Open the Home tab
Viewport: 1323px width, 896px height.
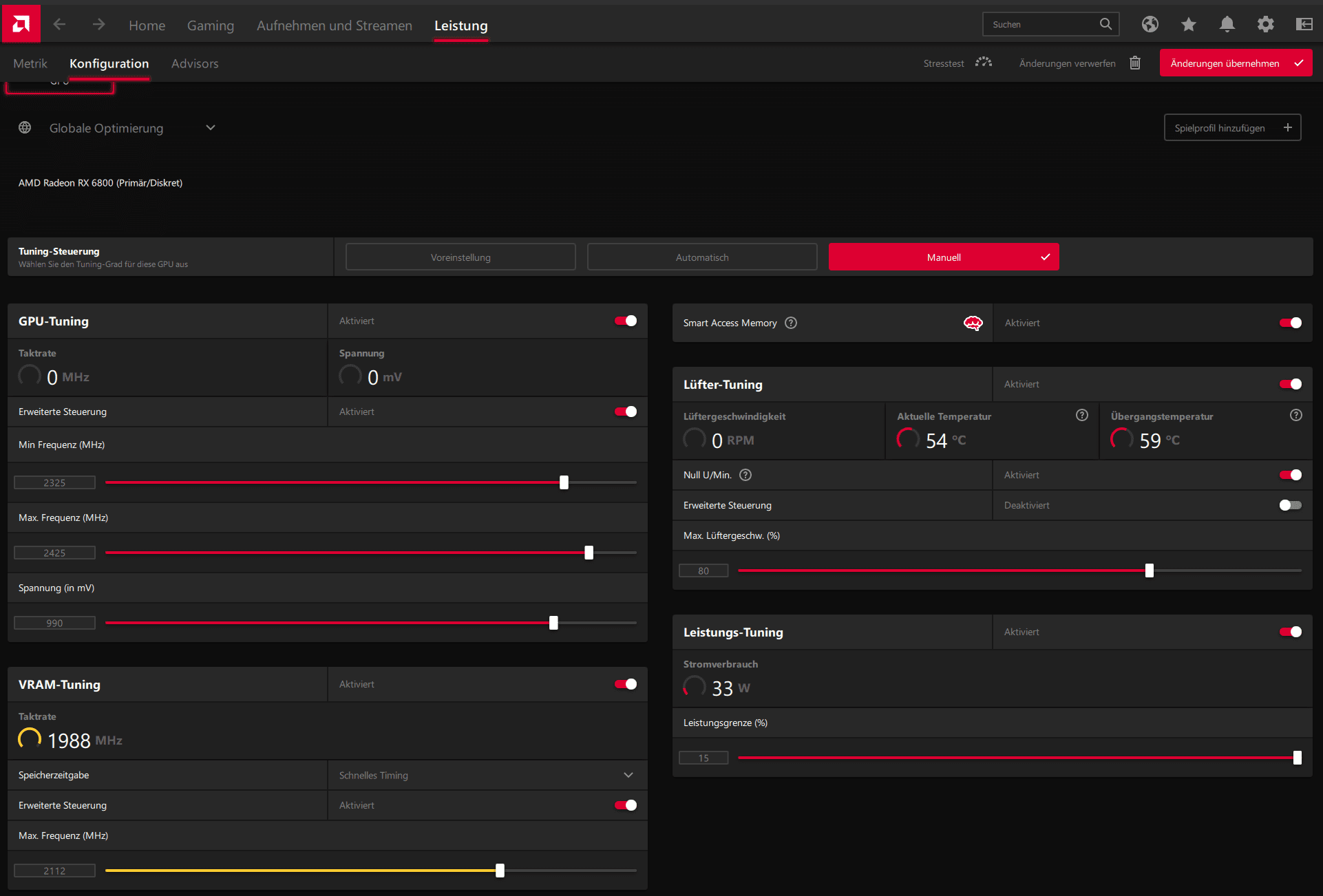[147, 25]
